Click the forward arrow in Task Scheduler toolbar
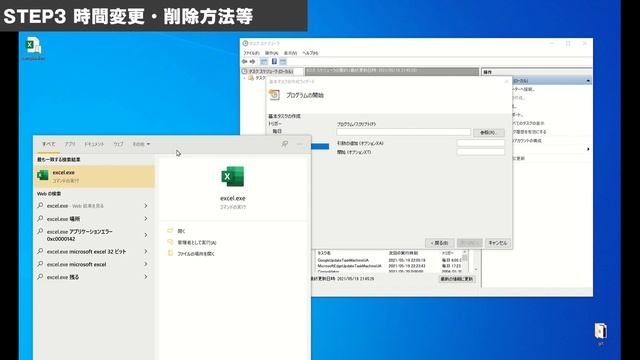The height and width of the screenshot is (360, 640). click(x=252, y=62)
